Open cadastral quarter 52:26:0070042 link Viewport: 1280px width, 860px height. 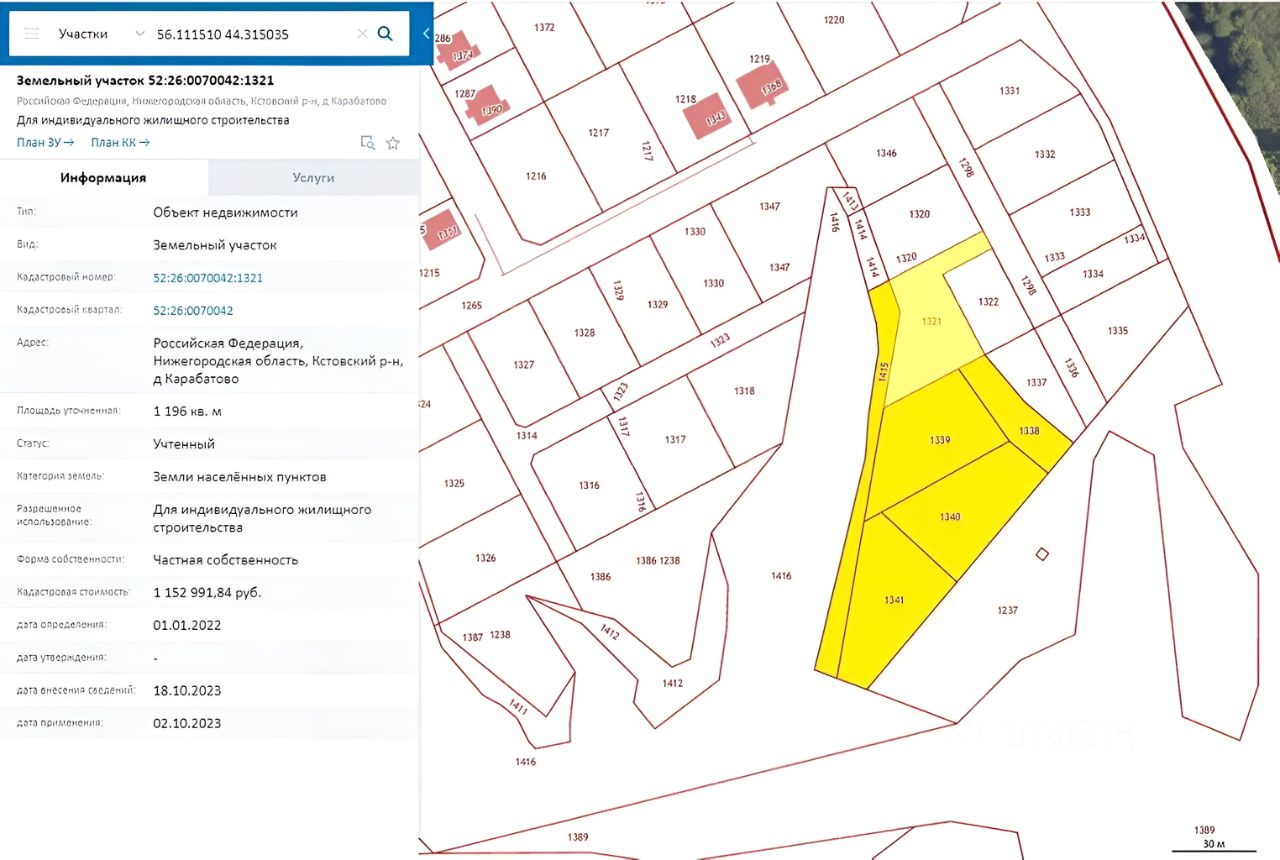tap(193, 311)
